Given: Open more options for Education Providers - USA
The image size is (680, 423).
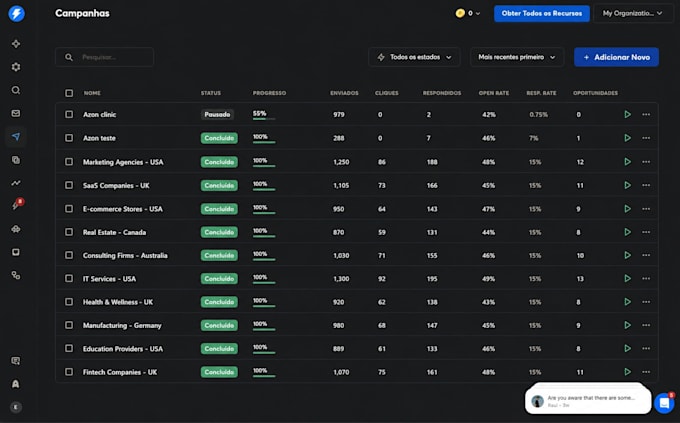Looking at the screenshot, I should [x=646, y=348].
